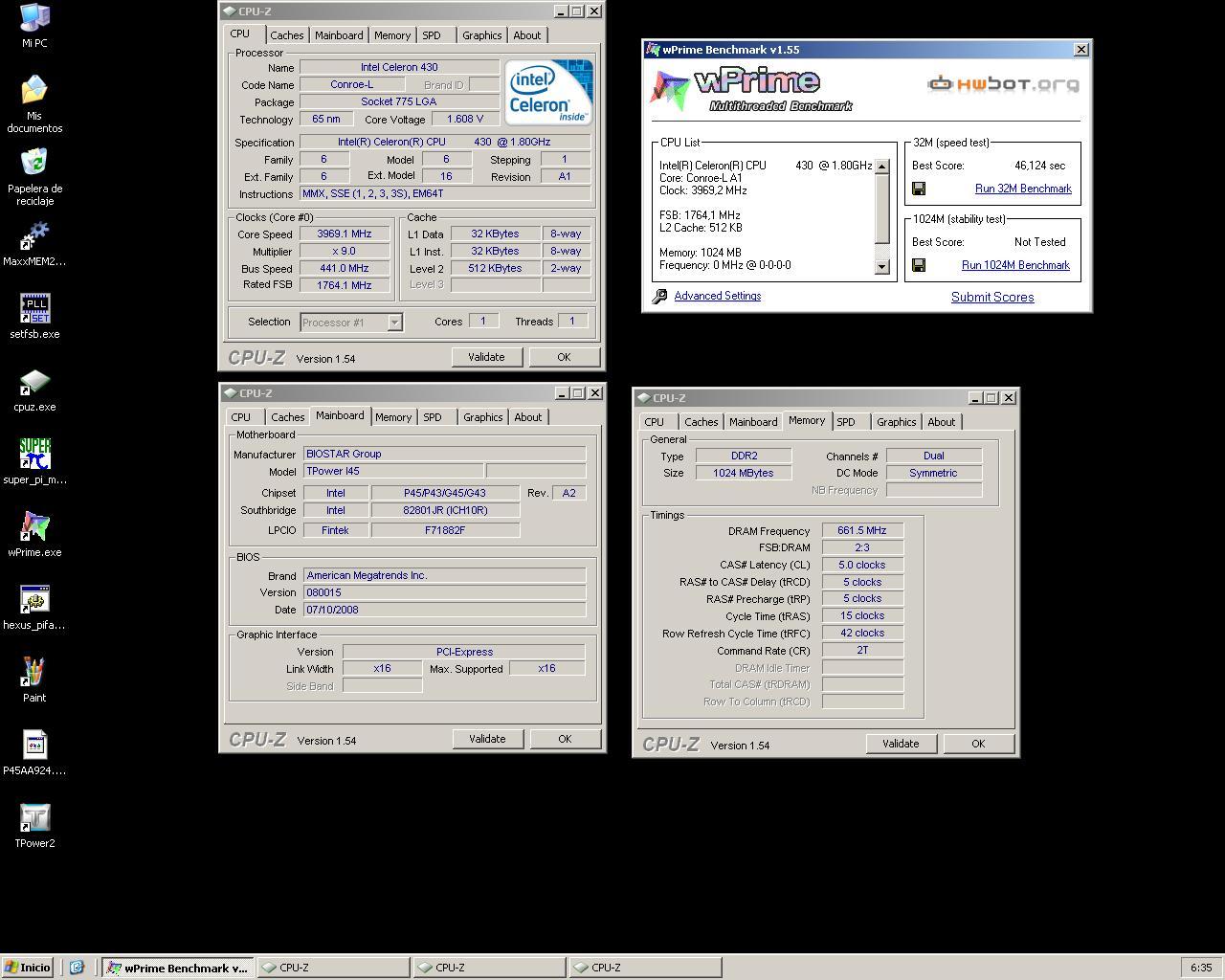Click the Bus Speed 441.0 MHz value
This screenshot has height=980, width=1225.
click(x=345, y=268)
